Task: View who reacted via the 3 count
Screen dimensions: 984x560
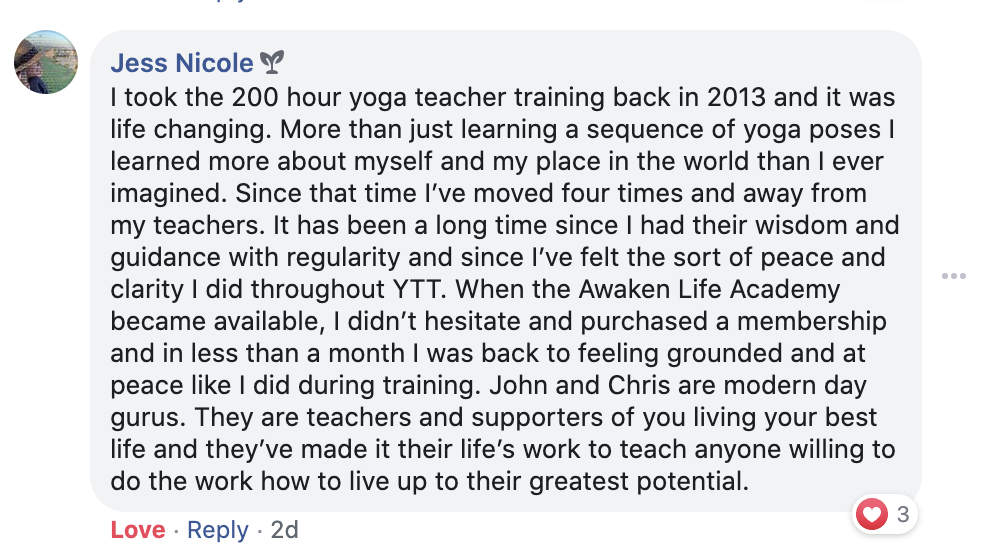Action: tap(903, 514)
